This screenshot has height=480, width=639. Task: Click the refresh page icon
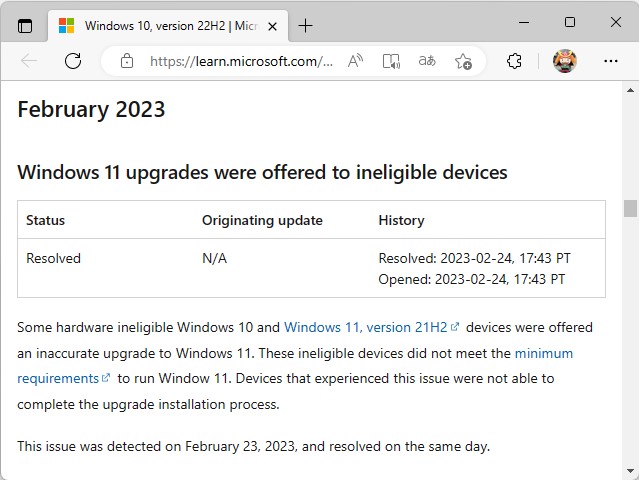[x=73, y=61]
